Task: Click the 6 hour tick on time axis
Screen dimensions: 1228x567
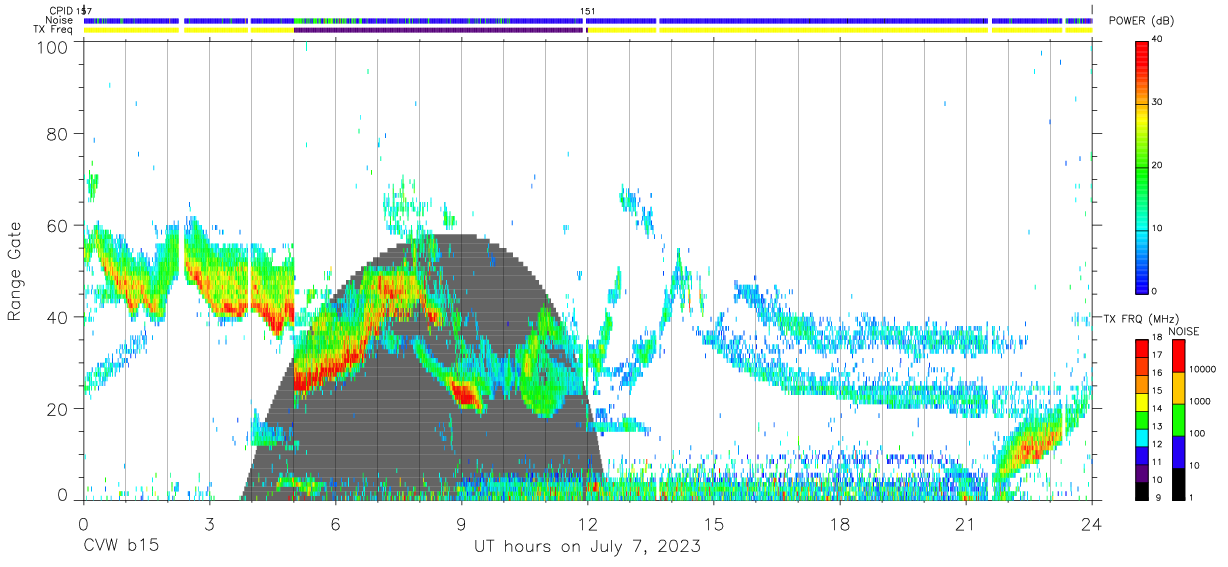Action: [x=335, y=524]
